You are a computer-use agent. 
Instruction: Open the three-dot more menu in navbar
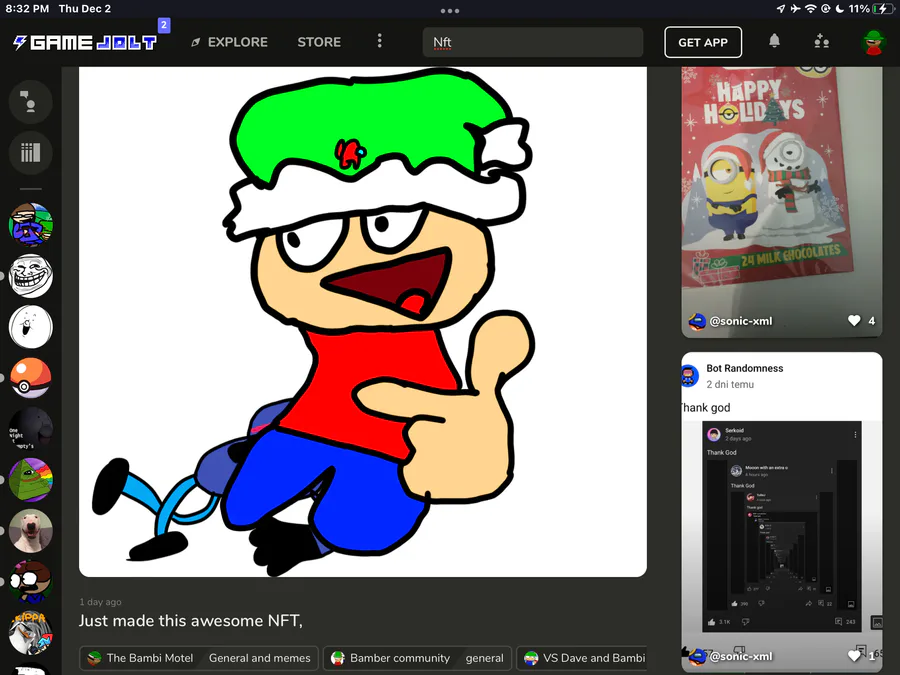(x=379, y=41)
